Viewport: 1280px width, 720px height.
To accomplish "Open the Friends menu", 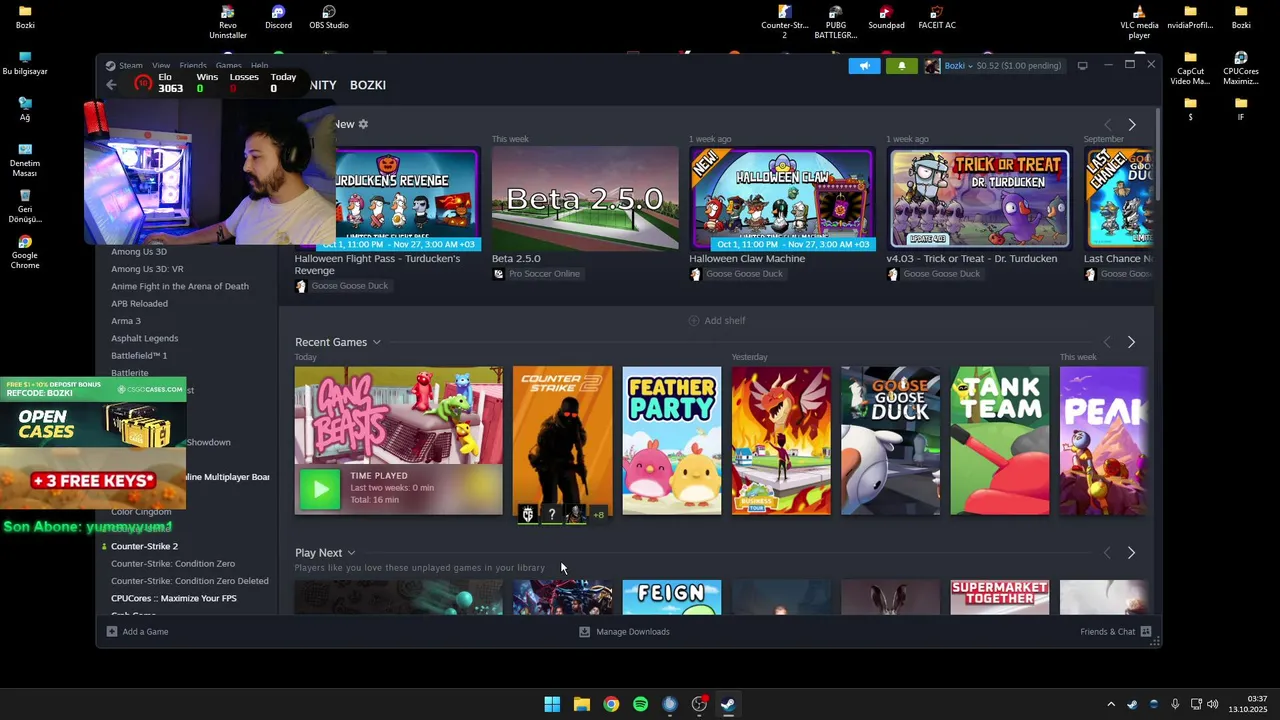I will 193,66.
